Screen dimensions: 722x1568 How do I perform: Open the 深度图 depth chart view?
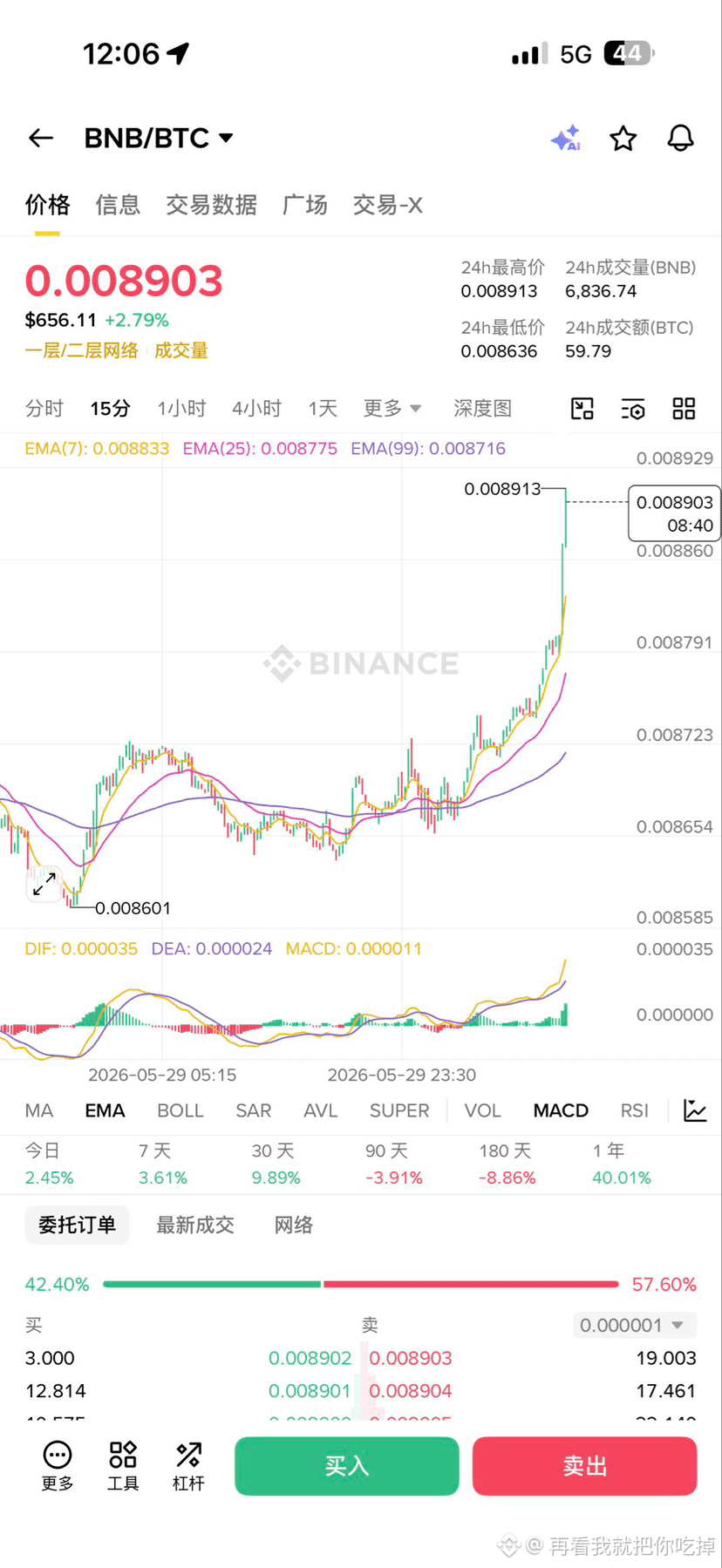coord(482,408)
